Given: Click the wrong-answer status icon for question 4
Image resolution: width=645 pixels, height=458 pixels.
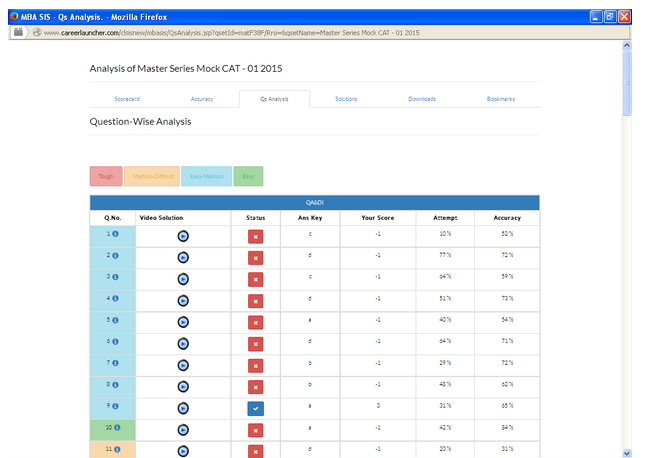Looking at the screenshot, I should 255,301.
